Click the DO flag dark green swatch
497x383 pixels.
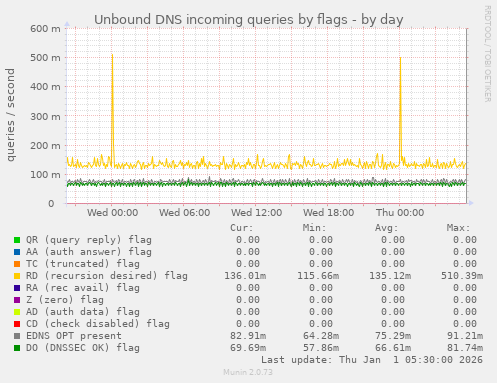[17, 348]
